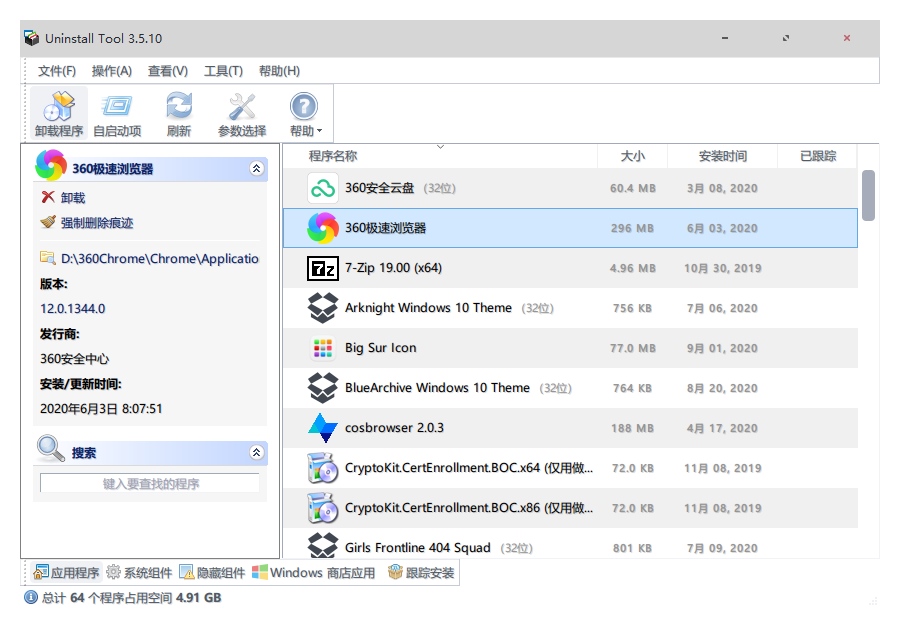The height and width of the screenshot is (627, 900).
Task: Click the 强制删除痕迹 link
Action: coord(96,223)
